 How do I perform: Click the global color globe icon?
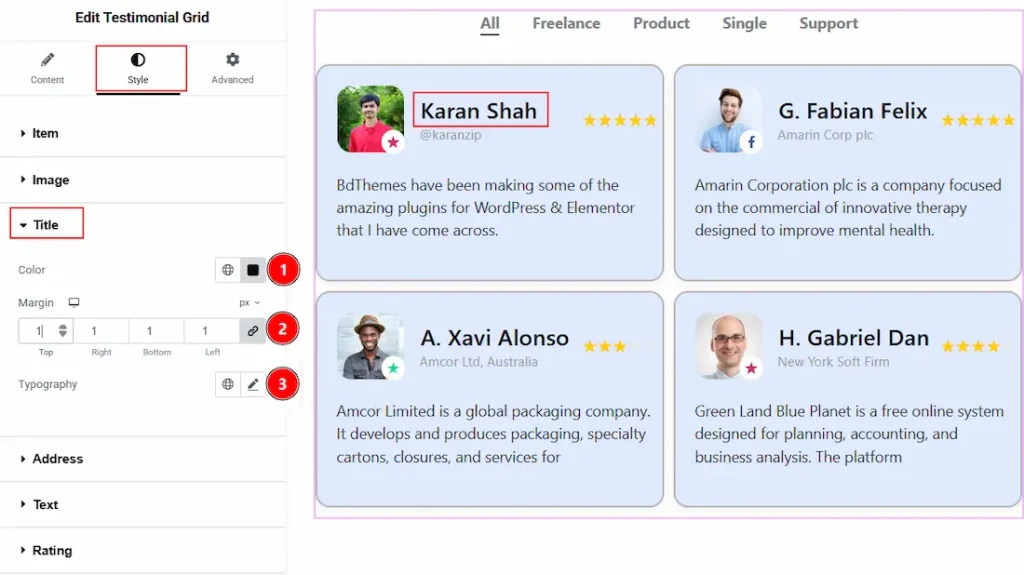coord(228,270)
